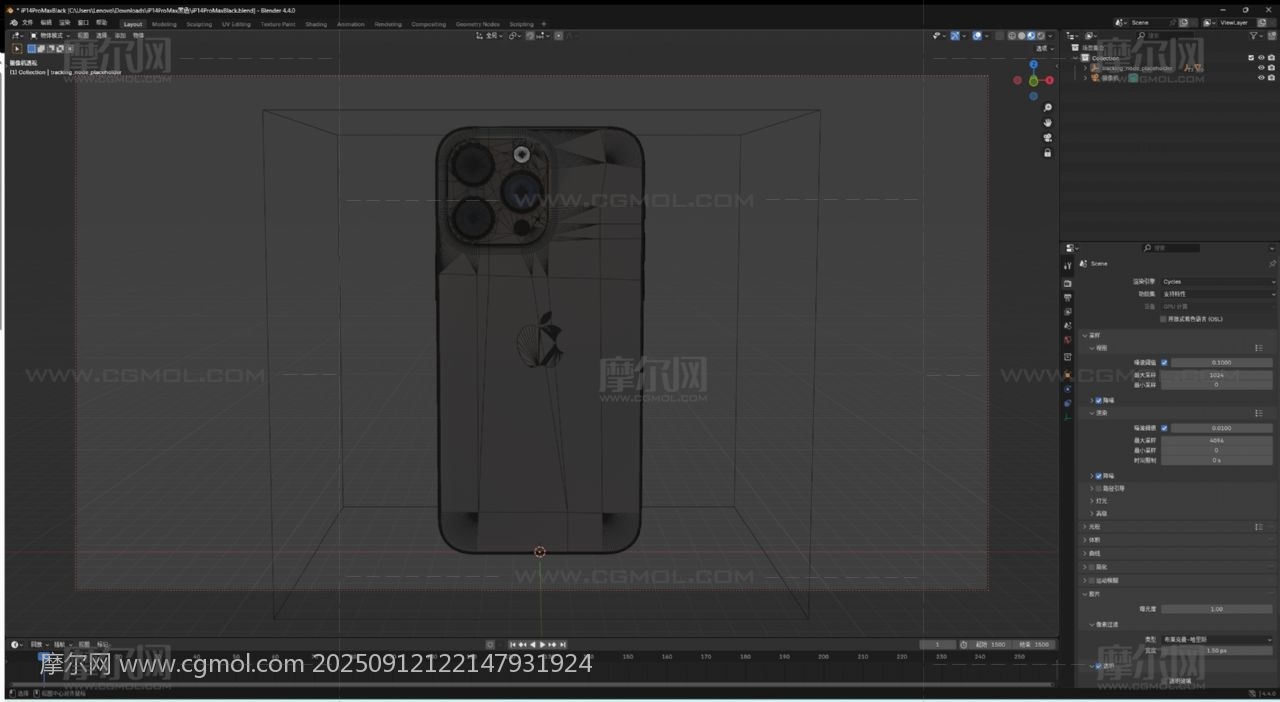Click the pan hand icon in viewport
1280x702 pixels.
click(x=1047, y=122)
